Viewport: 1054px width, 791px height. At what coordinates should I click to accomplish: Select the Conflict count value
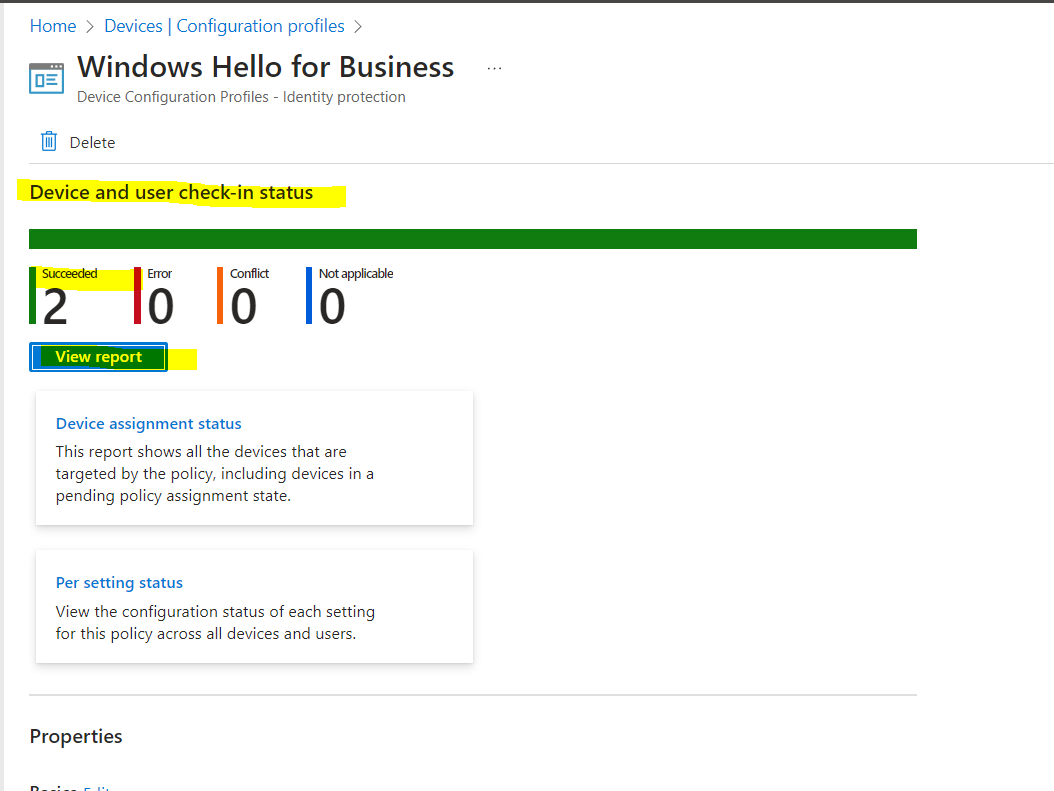(243, 307)
